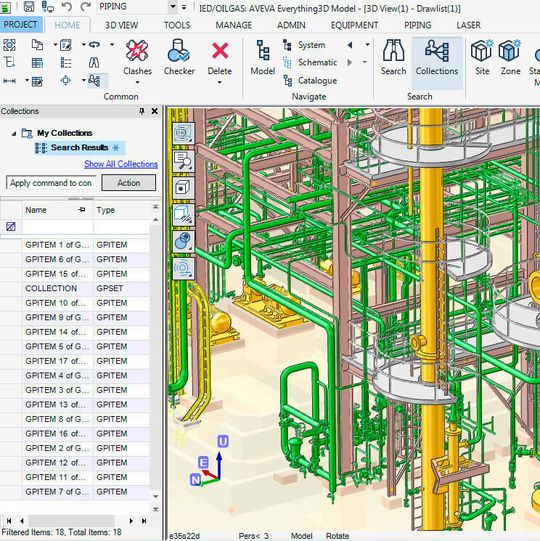The image size is (540, 541).
Task: Switch to the 3D VIEW tab
Action: tap(121, 25)
